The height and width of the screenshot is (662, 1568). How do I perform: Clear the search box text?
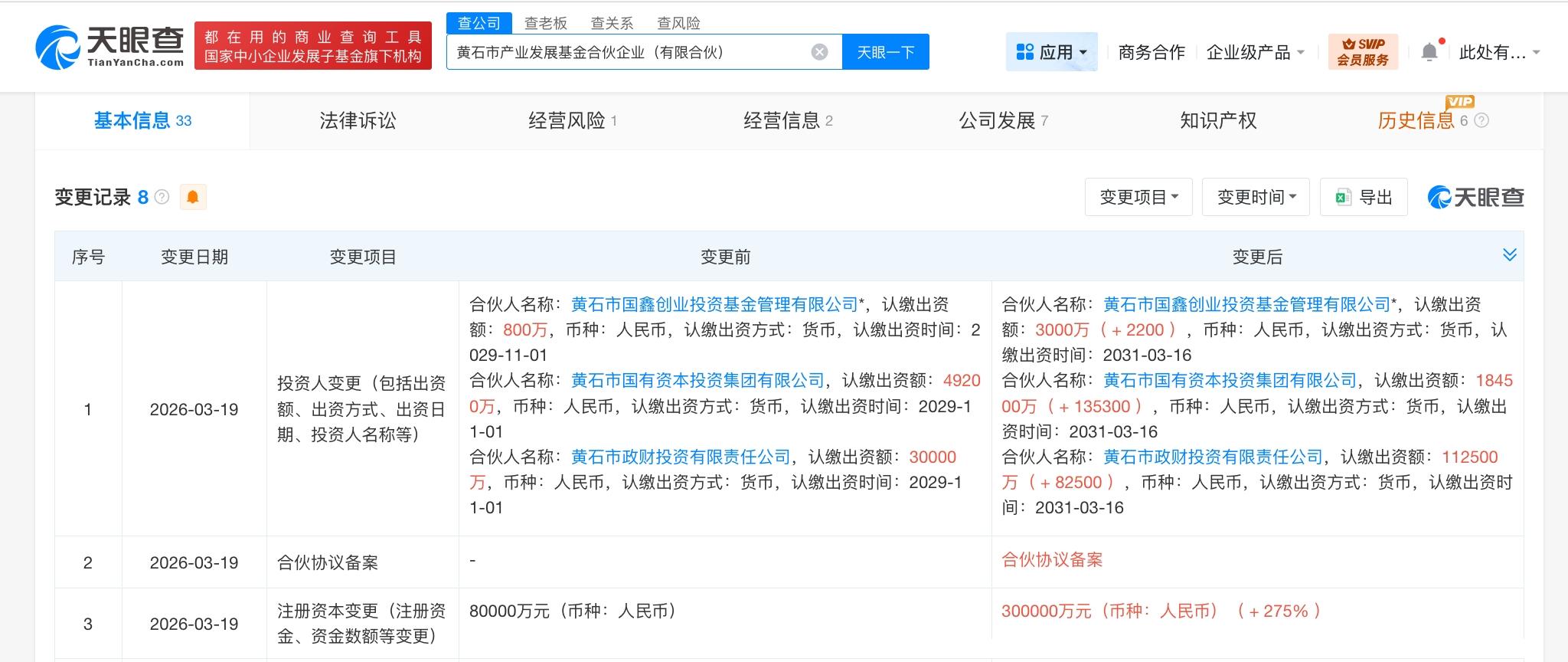tap(819, 52)
